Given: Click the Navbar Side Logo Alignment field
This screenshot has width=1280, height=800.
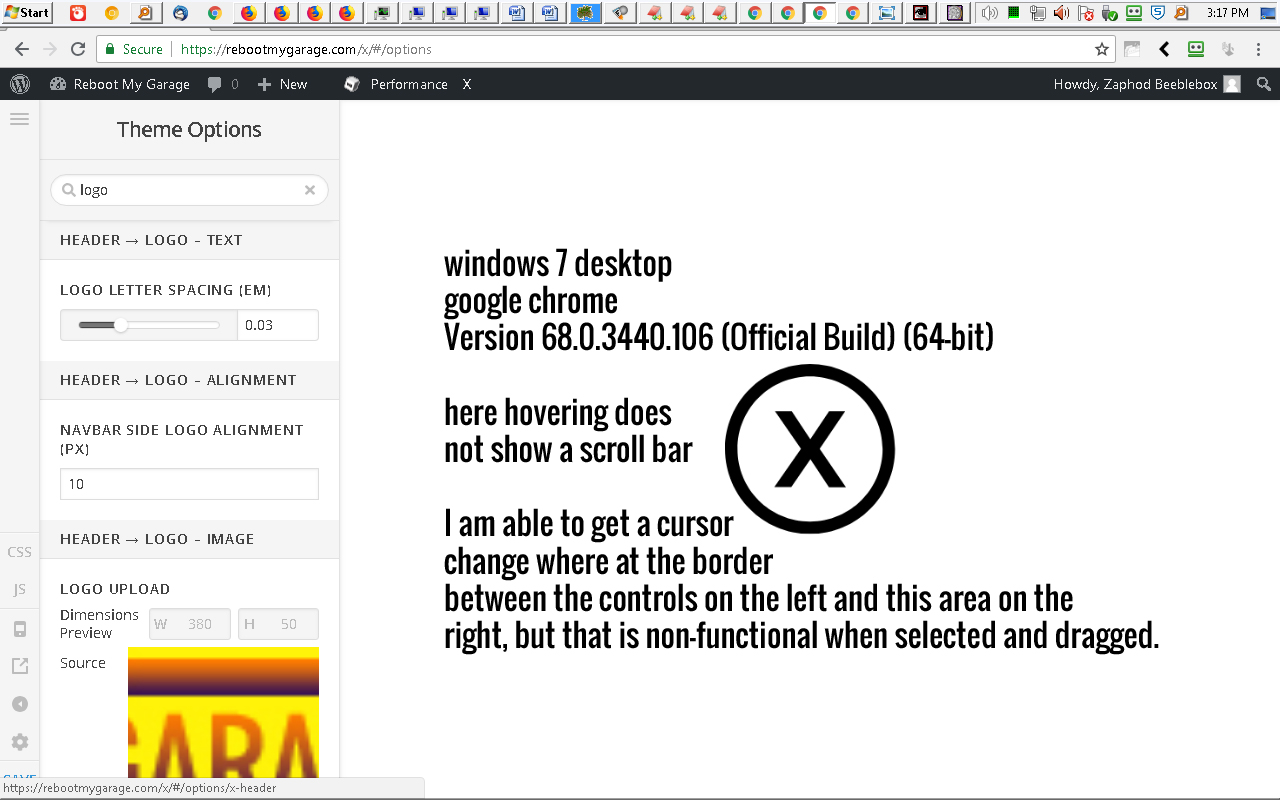Looking at the screenshot, I should click(x=189, y=484).
